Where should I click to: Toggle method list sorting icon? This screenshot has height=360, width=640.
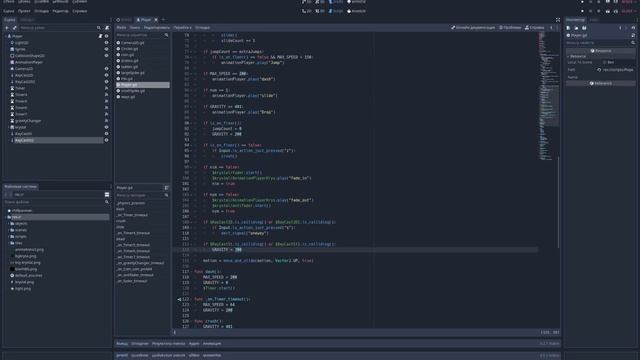[x=166, y=188]
